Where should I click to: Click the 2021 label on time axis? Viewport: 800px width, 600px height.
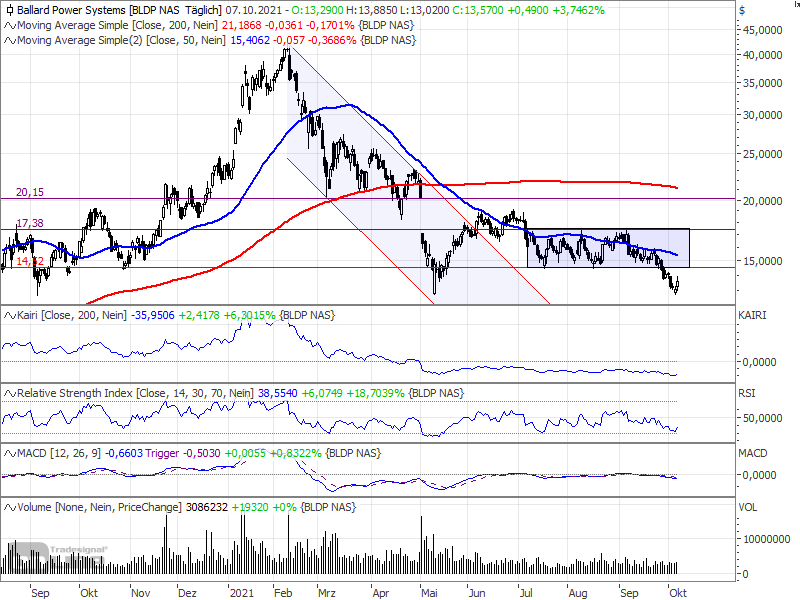pyautogui.click(x=242, y=593)
